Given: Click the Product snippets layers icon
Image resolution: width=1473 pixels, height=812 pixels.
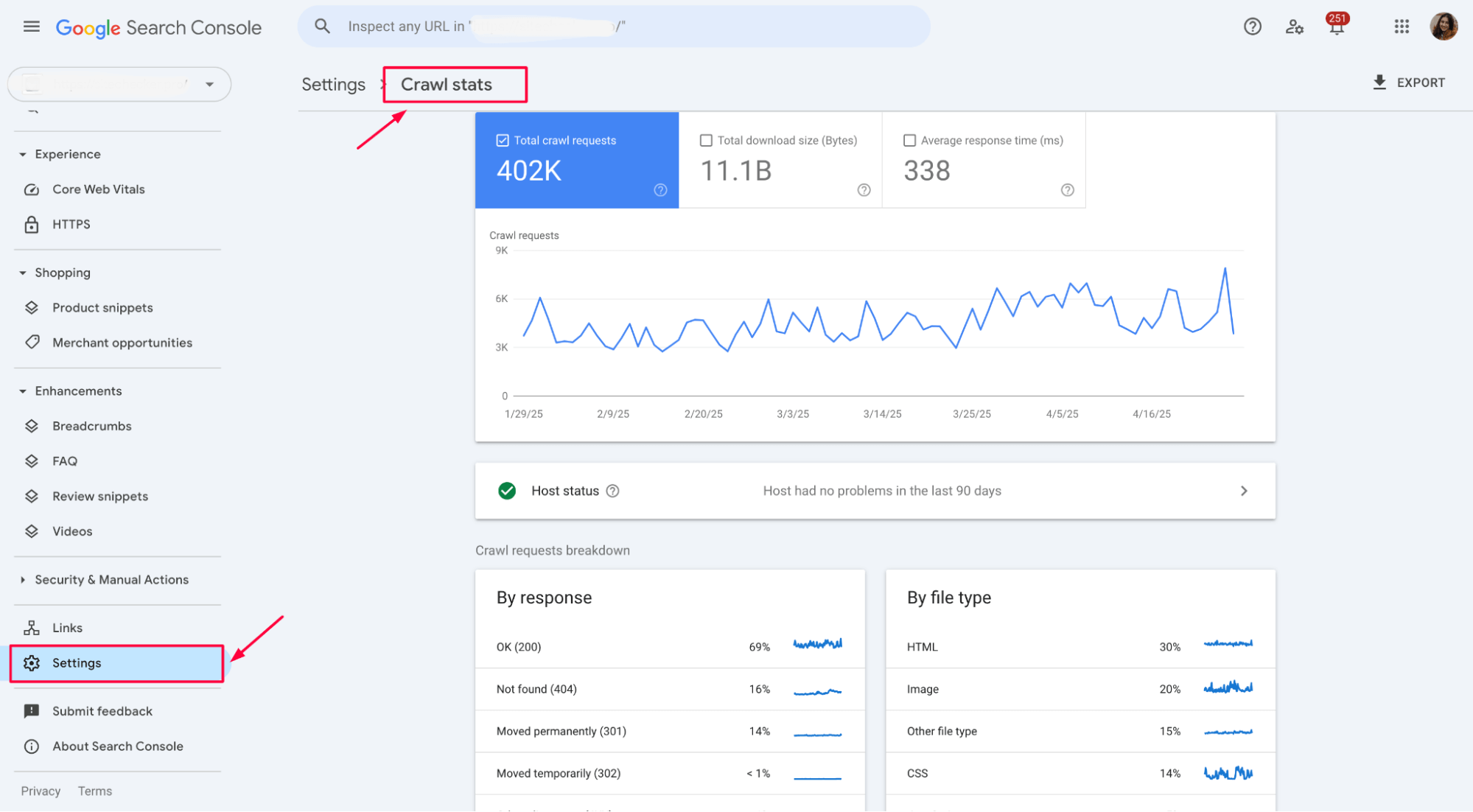Looking at the screenshot, I should tap(32, 308).
